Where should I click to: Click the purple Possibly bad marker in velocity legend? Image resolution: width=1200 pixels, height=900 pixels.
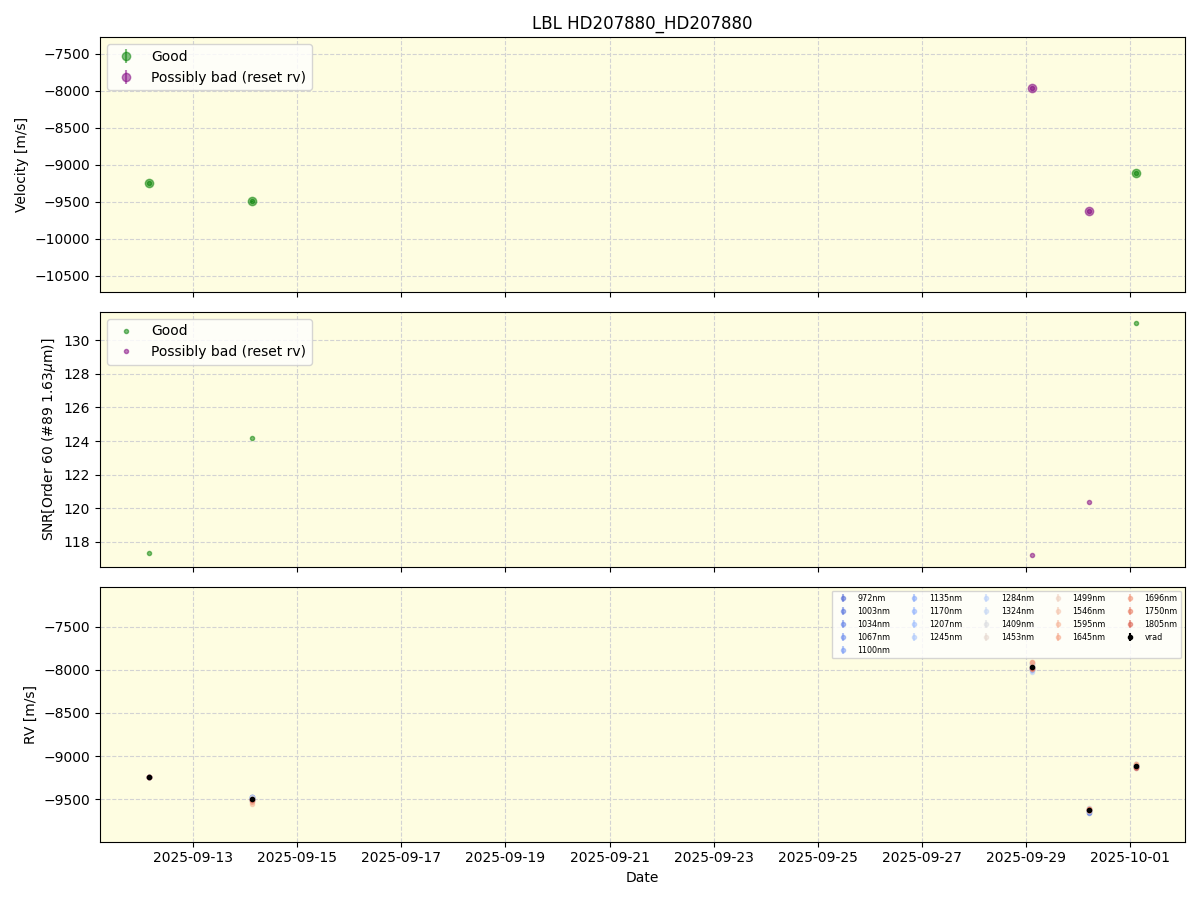click(x=126, y=78)
